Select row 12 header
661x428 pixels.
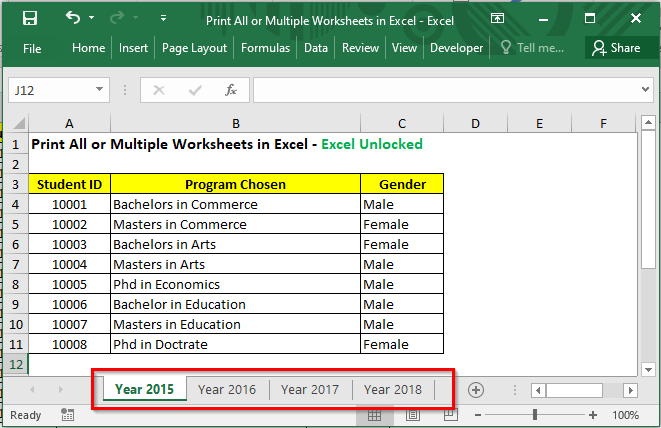pyautogui.click(x=16, y=364)
